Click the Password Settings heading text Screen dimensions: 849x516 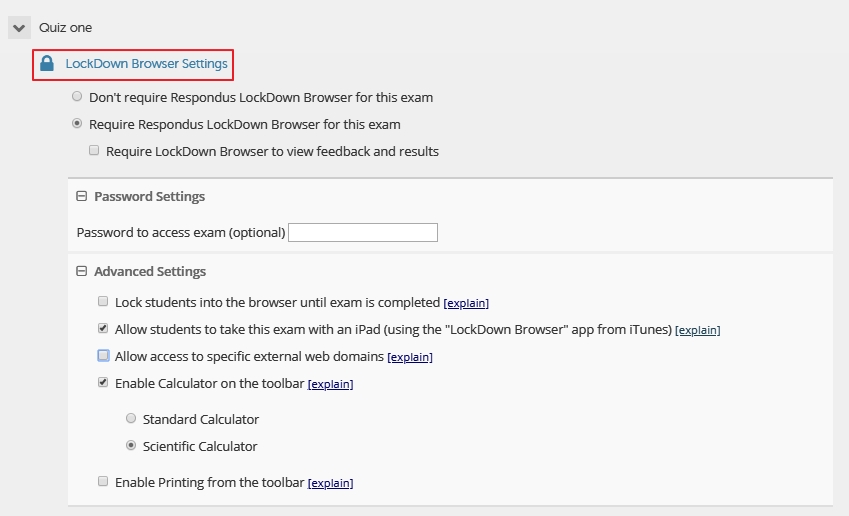click(x=149, y=197)
